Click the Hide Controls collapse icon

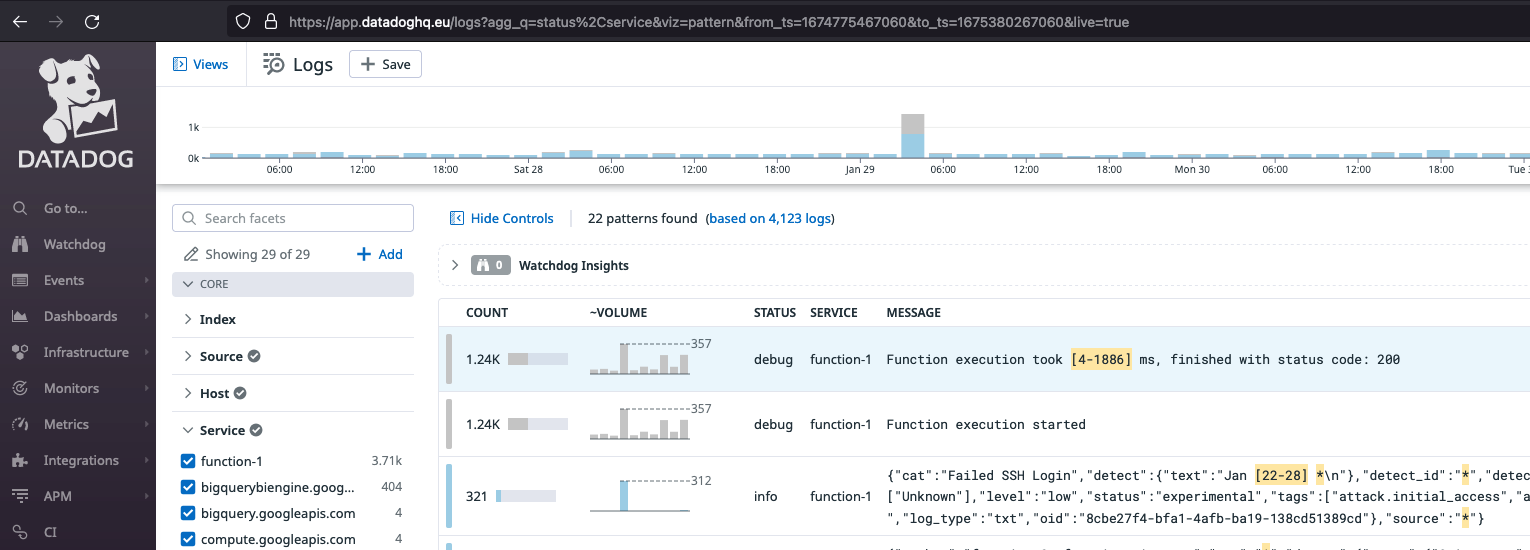pos(457,218)
